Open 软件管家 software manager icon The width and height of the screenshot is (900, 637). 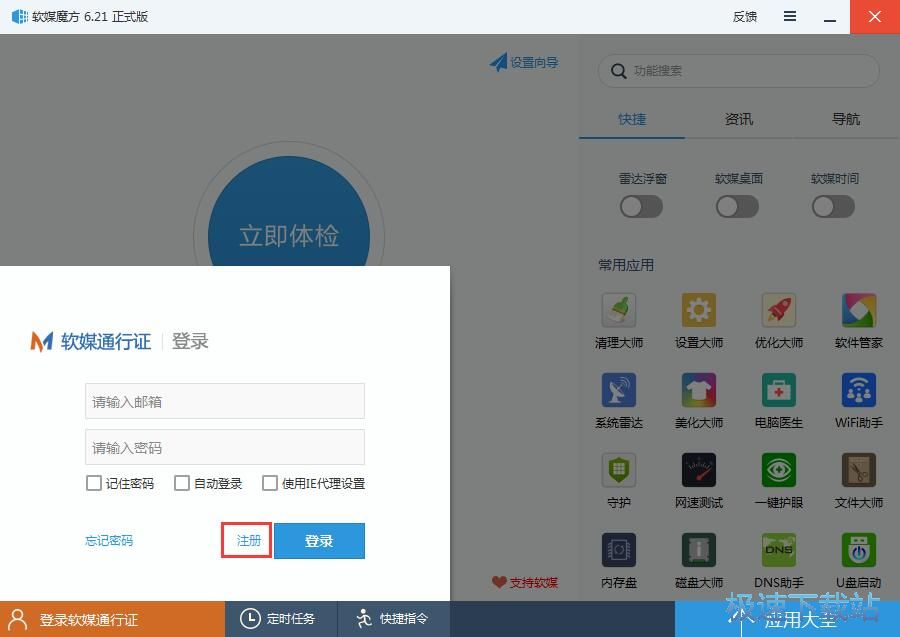point(859,310)
